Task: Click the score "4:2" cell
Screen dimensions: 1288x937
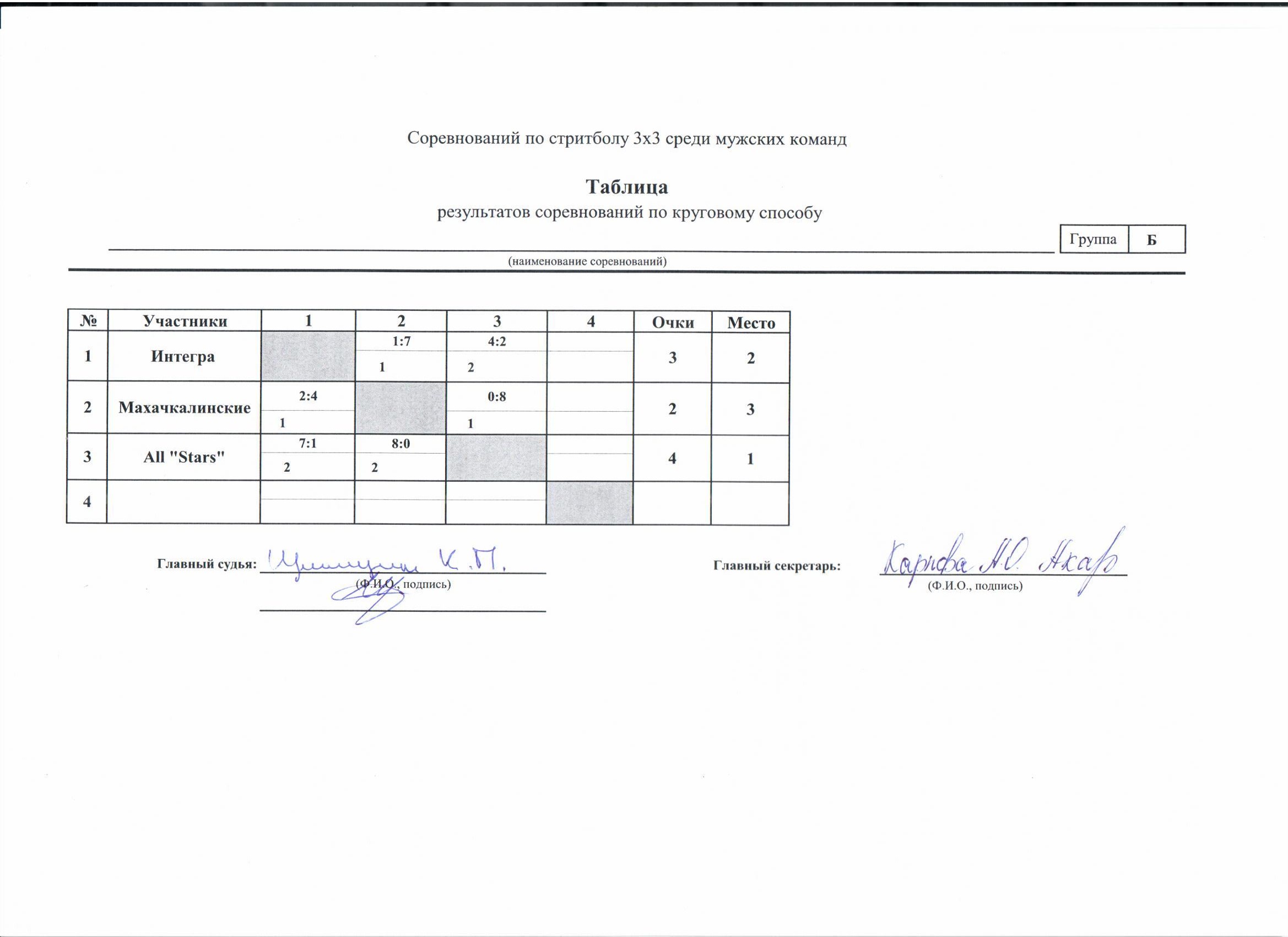Action: pyautogui.click(x=496, y=341)
